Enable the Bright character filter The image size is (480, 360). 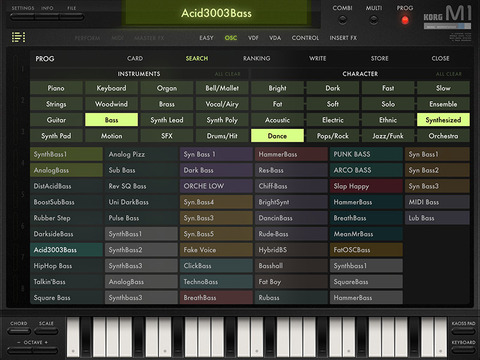click(277, 88)
